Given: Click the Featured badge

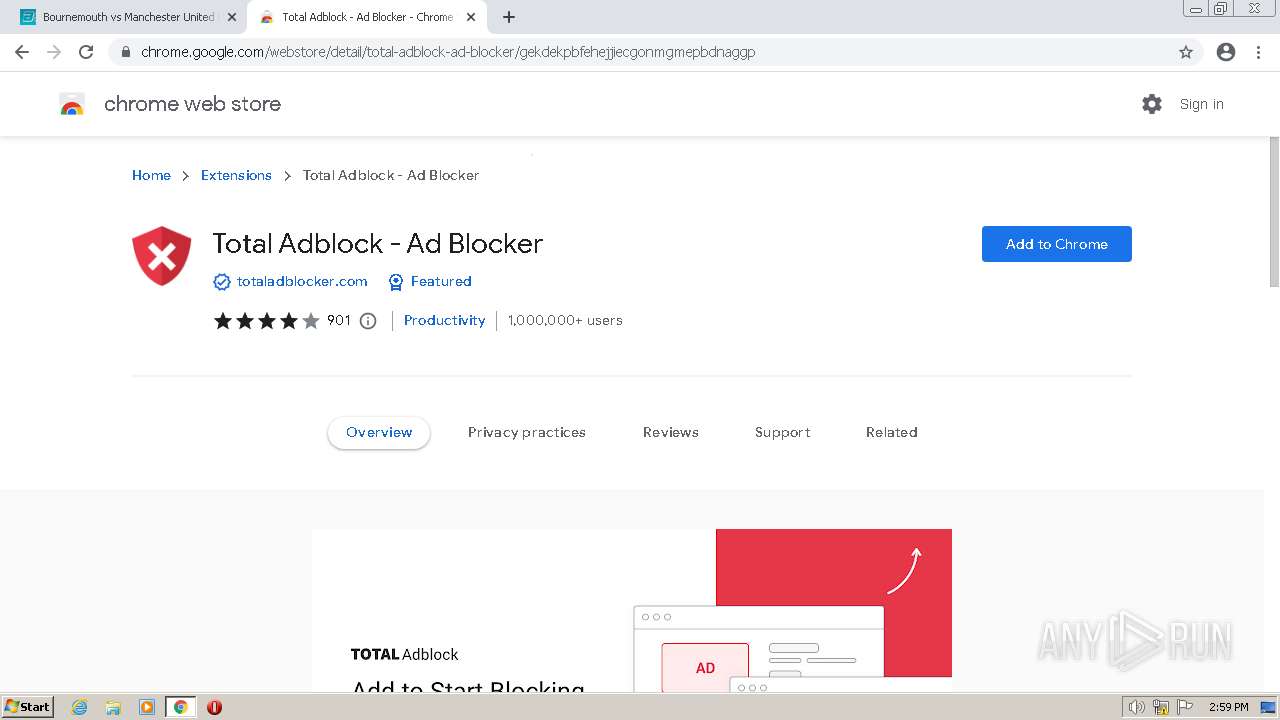Looking at the screenshot, I should [430, 282].
